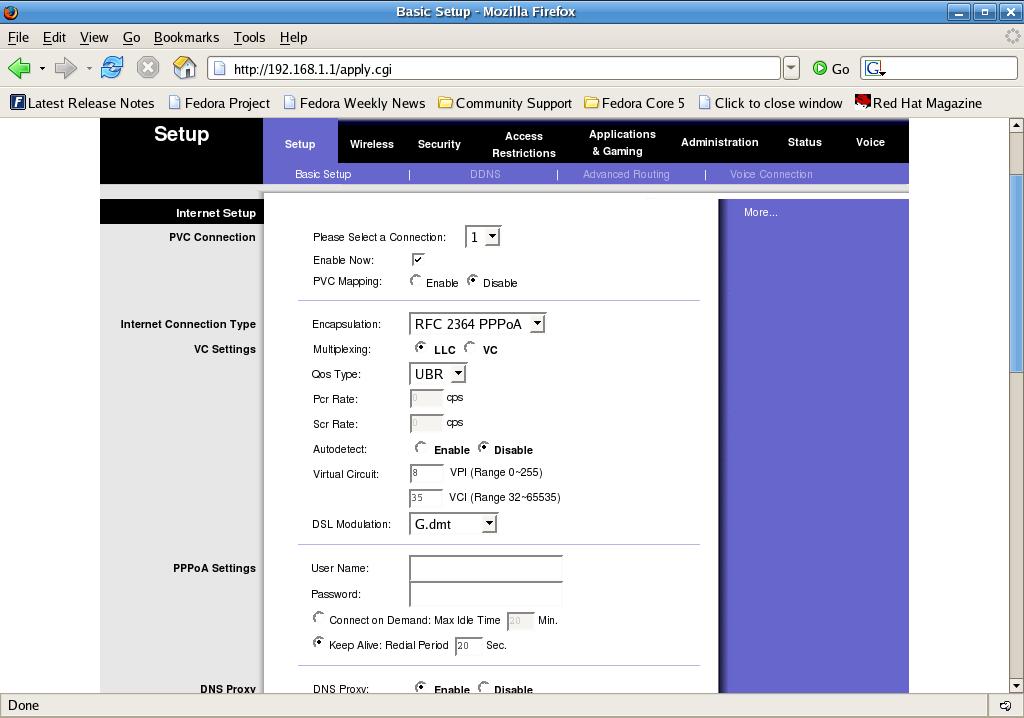1024x718 pixels.
Task: Open Latest Release Notes bookmark
Action: [x=82, y=103]
